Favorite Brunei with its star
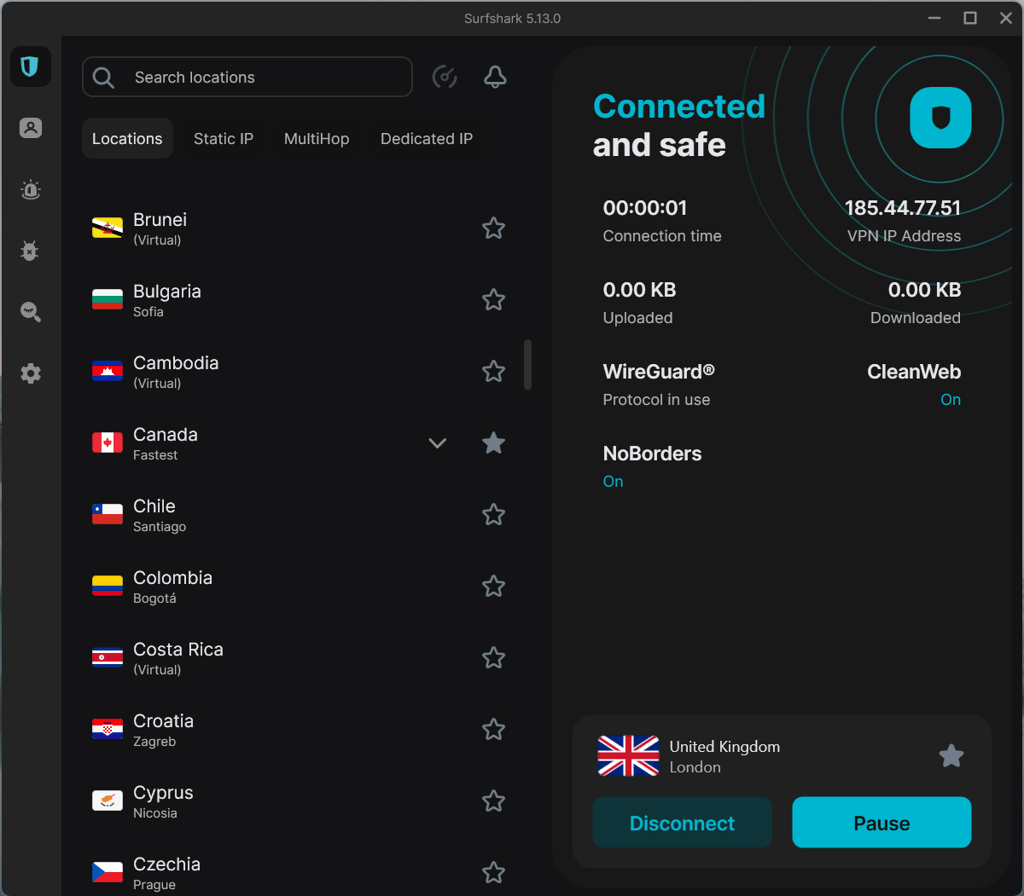1024x896 pixels. click(494, 228)
